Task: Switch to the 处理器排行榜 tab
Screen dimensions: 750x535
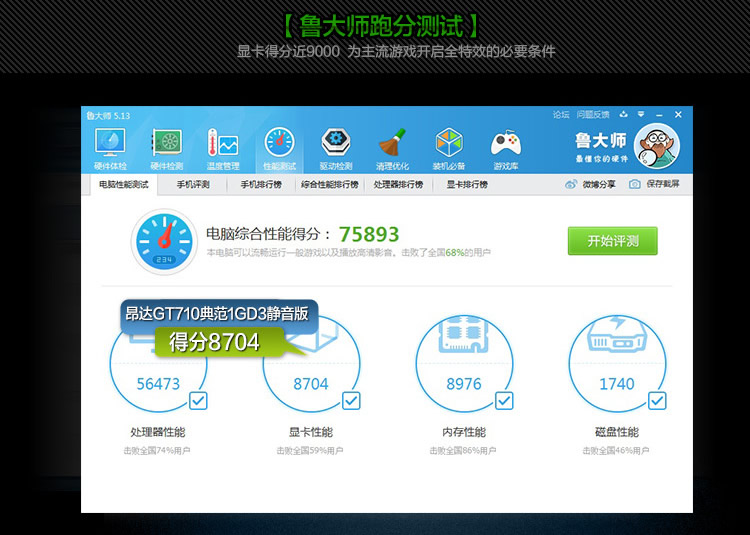Action: click(398, 185)
